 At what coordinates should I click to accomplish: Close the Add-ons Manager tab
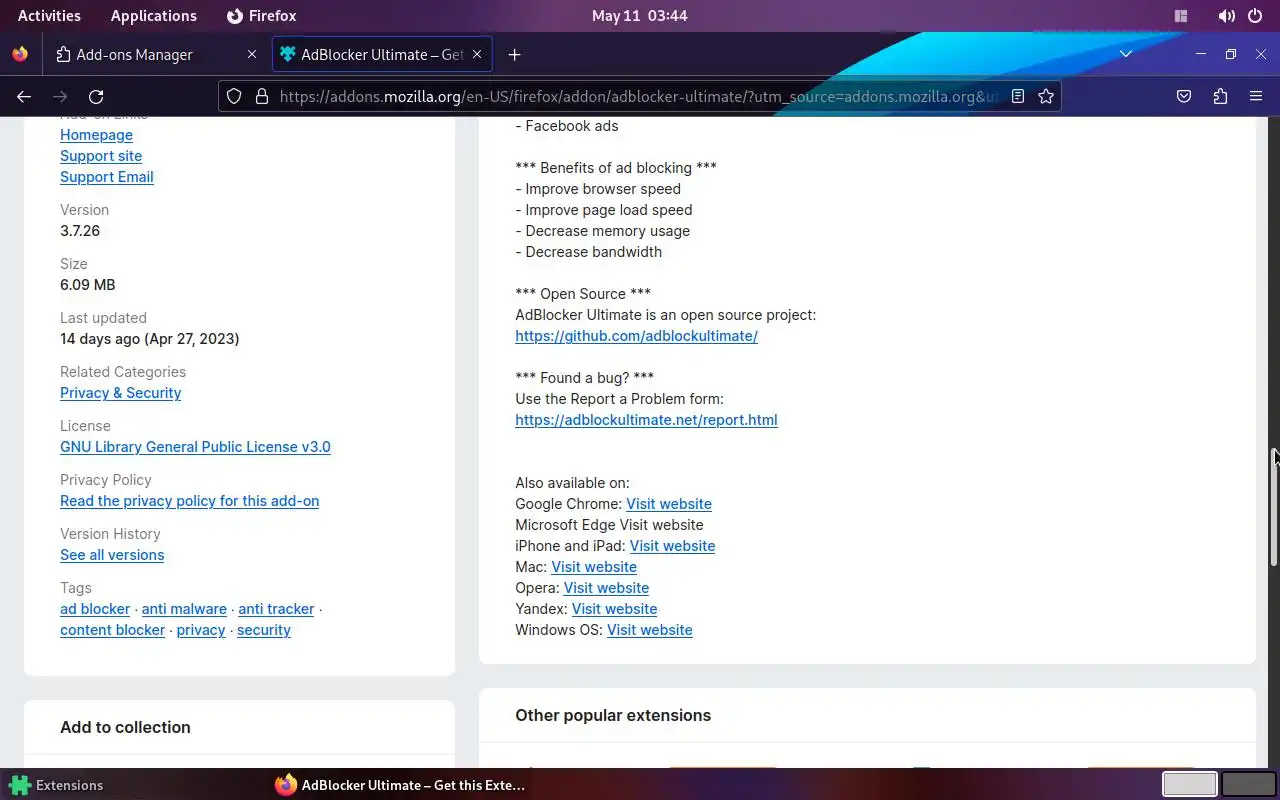[251, 54]
